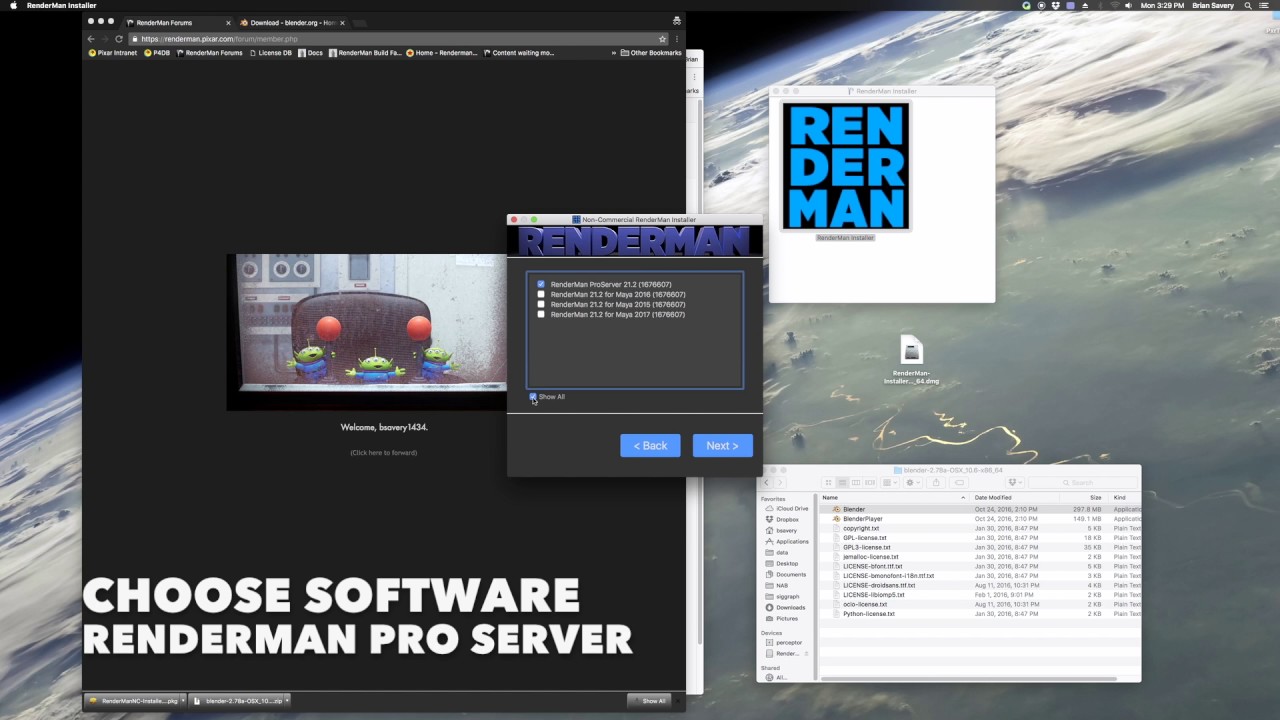Viewport: 1280px width, 720px height.
Task: Check RenderMan ProServer 21.2 checkbox
Action: pos(541,284)
